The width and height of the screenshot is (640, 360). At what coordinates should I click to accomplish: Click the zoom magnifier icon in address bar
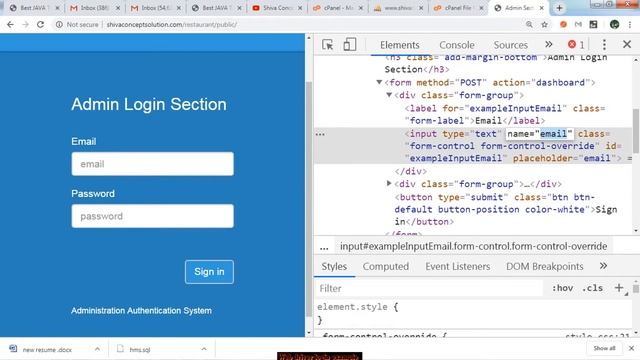click(529, 24)
